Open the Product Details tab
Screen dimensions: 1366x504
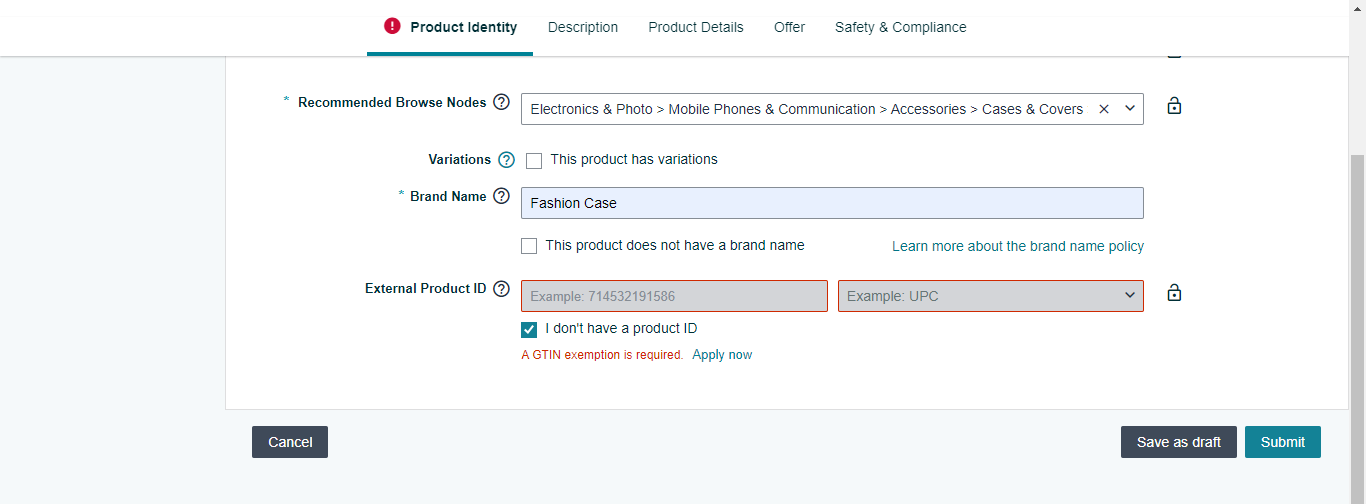point(696,27)
